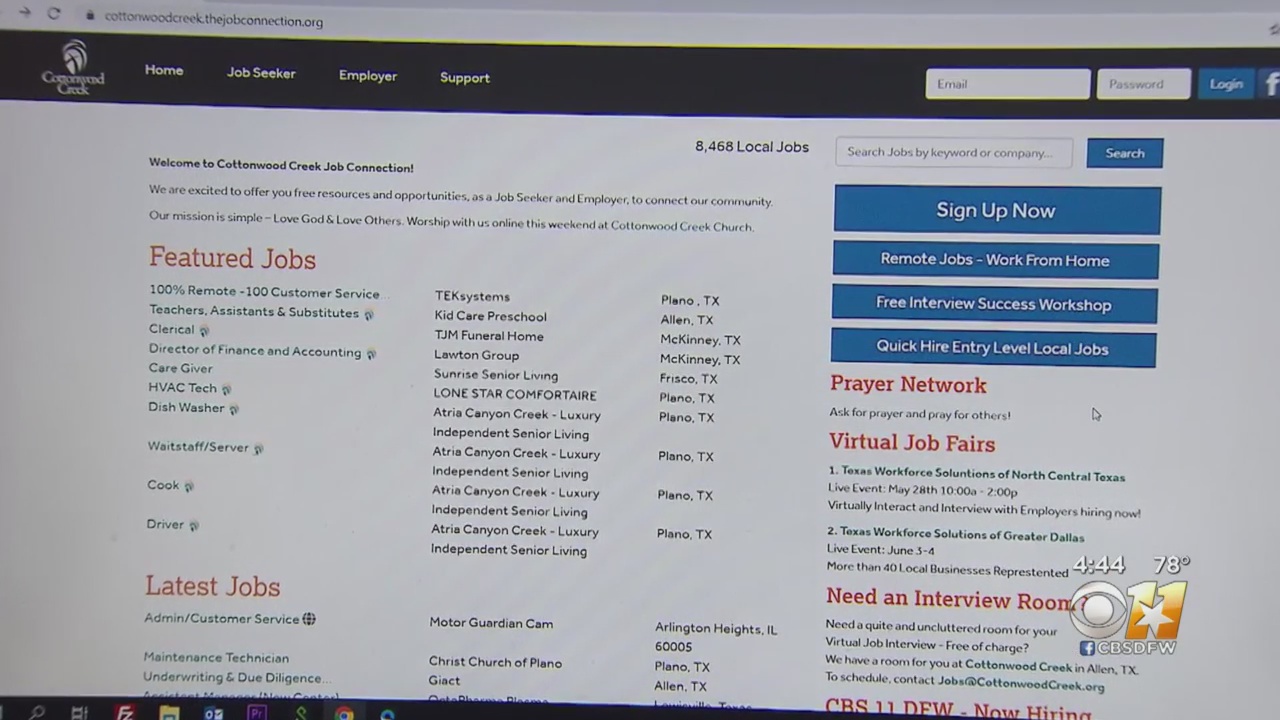Image resolution: width=1280 pixels, height=720 pixels.
Task: Click the icon next to Director of Finance and Accounting
Action: (x=371, y=353)
